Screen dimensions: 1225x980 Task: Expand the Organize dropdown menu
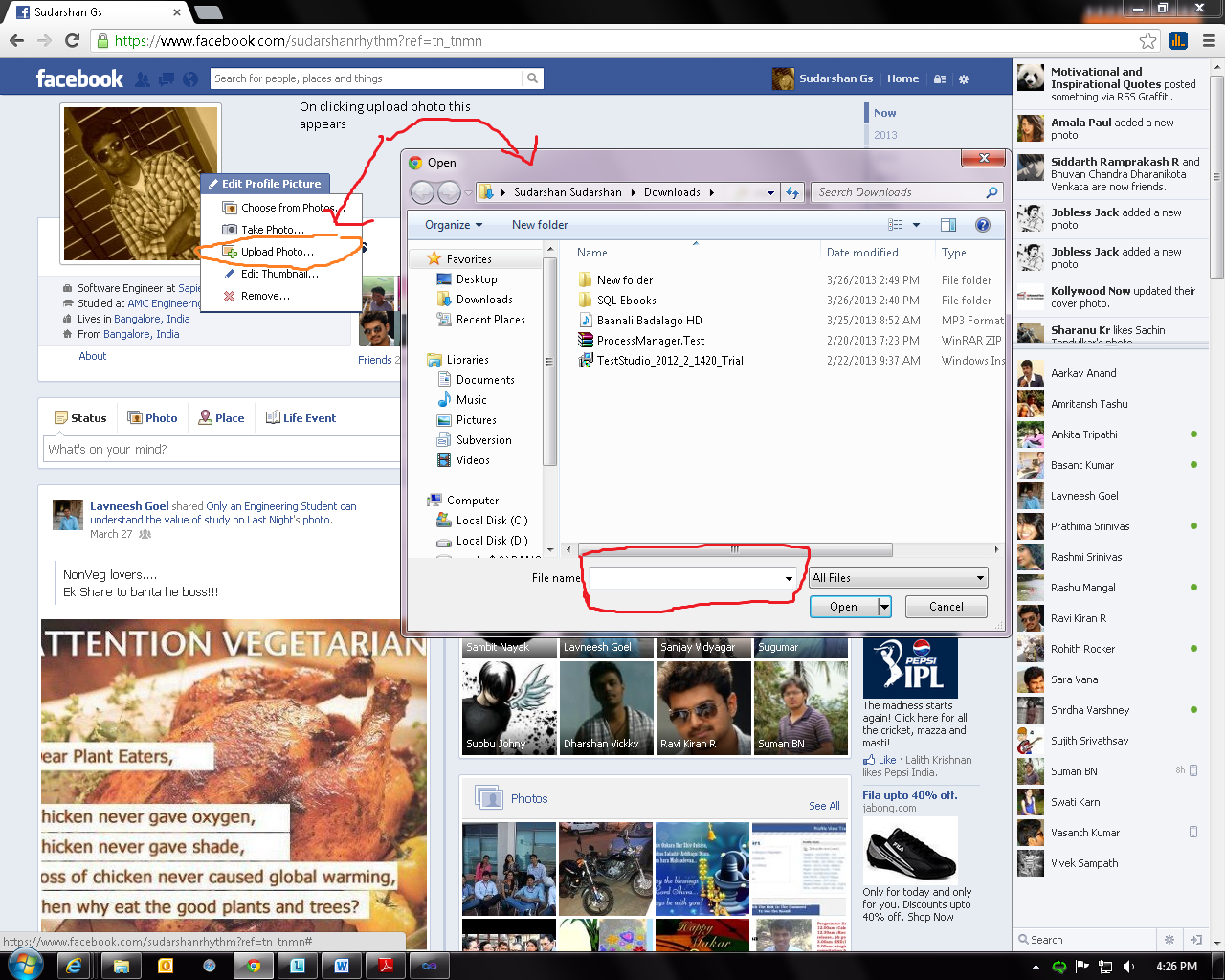tap(454, 225)
